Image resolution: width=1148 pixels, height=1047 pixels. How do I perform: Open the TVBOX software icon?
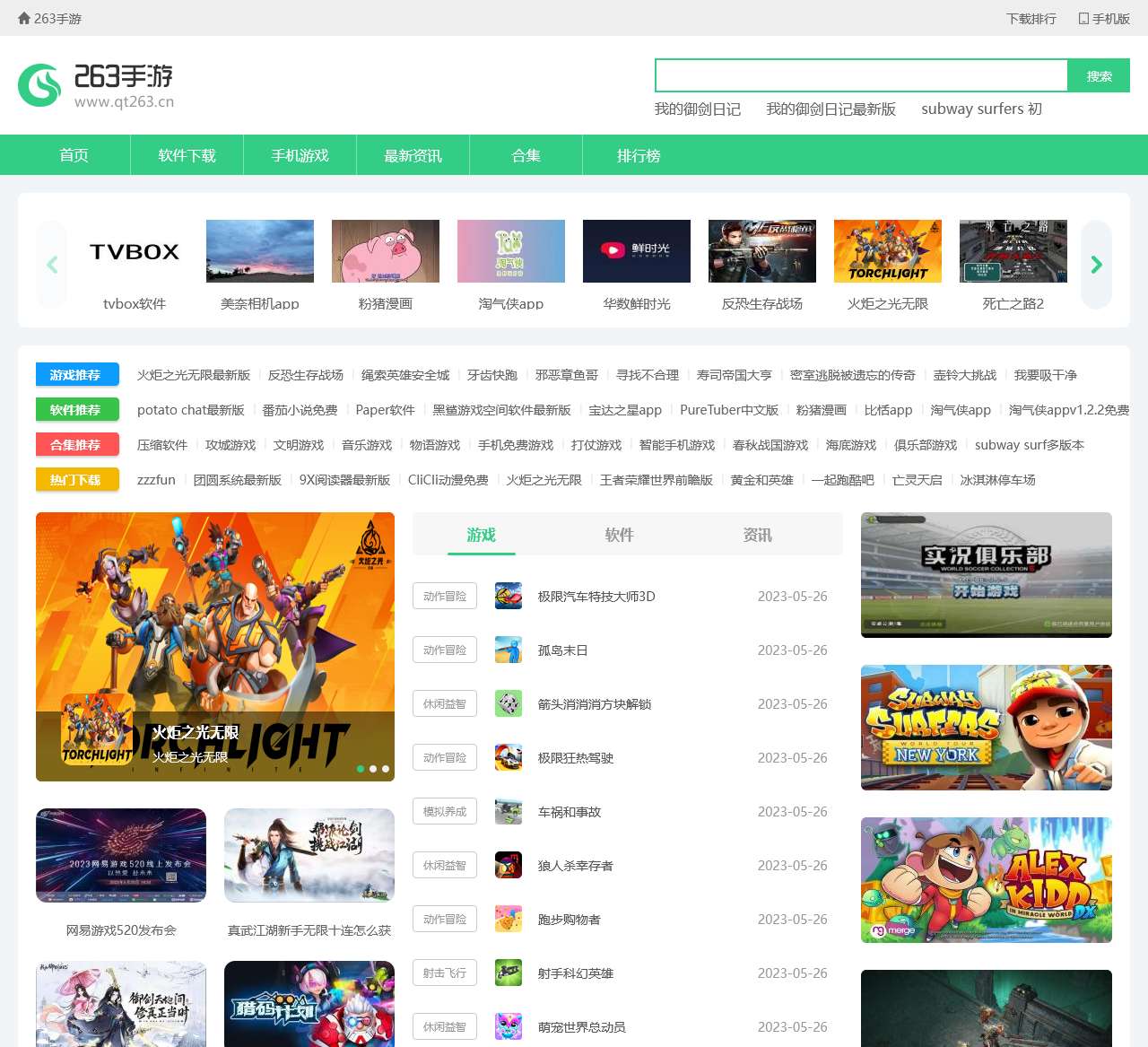(x=135, y=251)
